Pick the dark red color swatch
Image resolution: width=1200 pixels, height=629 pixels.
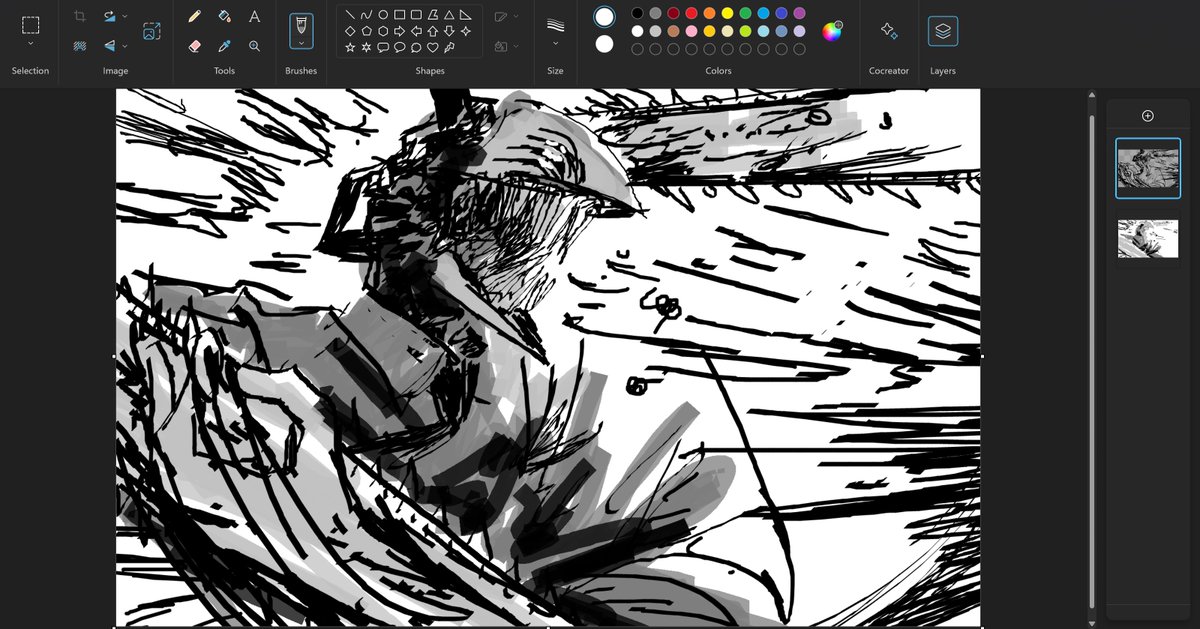click(x=673, y=13)
